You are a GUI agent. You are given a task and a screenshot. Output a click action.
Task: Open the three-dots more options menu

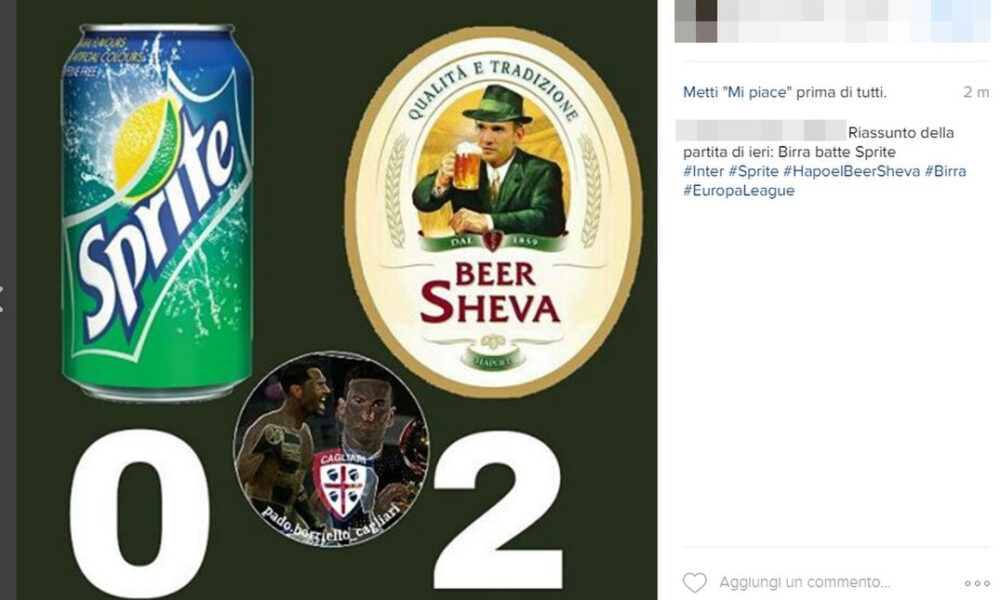(977, 583)
